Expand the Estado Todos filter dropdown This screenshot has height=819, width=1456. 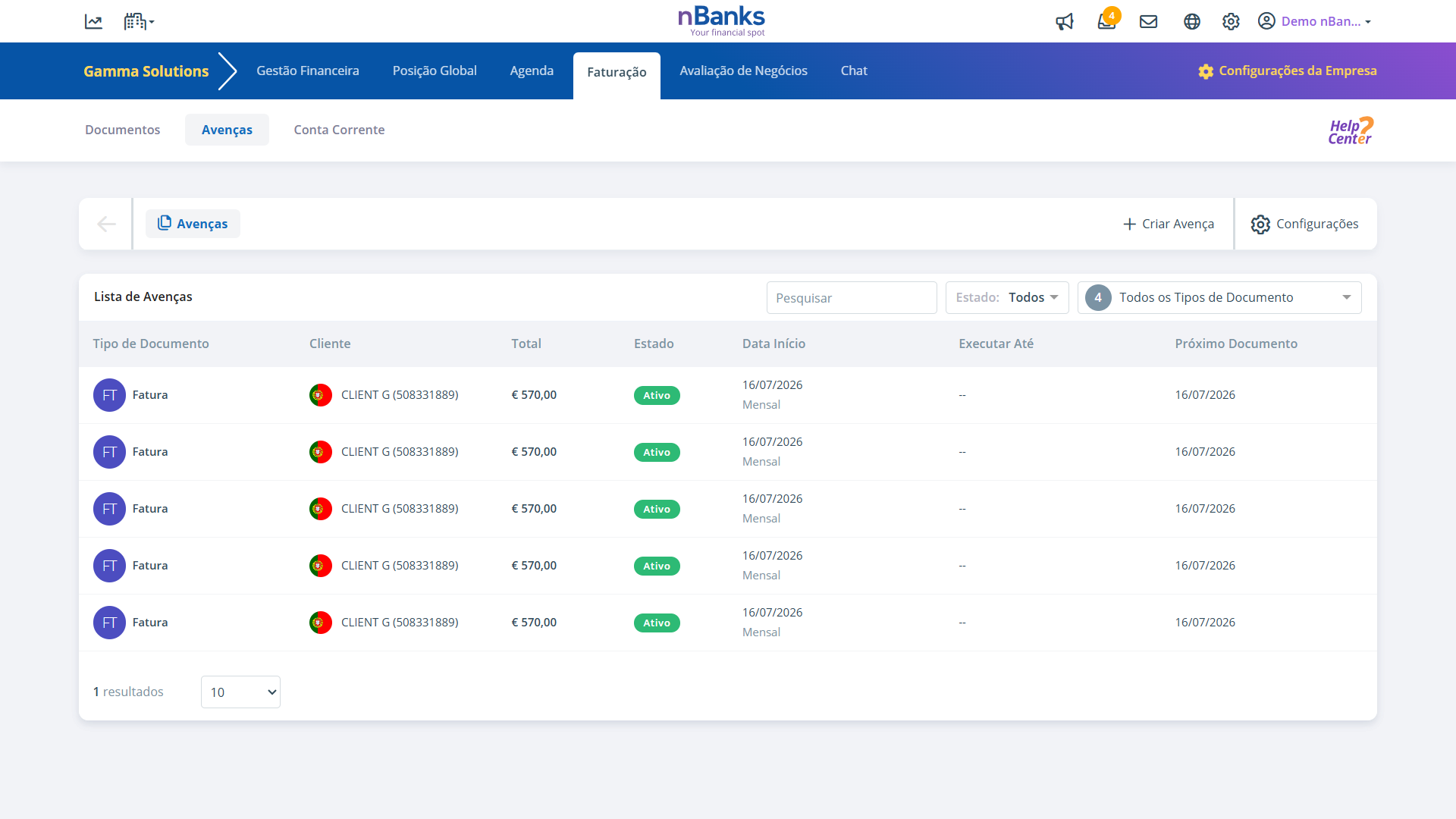click(x=1007, y=297)
